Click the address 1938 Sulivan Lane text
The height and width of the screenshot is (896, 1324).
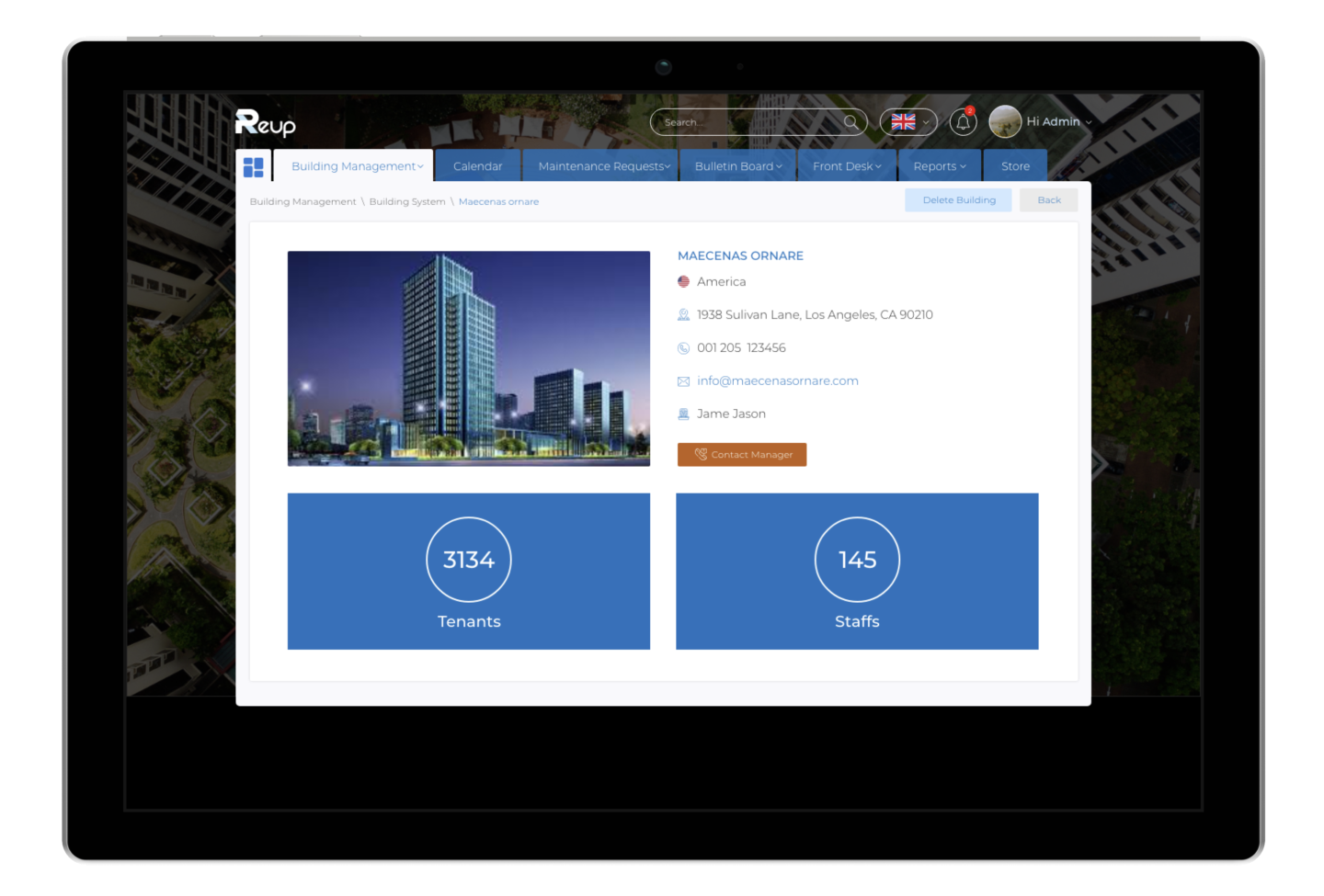coord(815,315)
